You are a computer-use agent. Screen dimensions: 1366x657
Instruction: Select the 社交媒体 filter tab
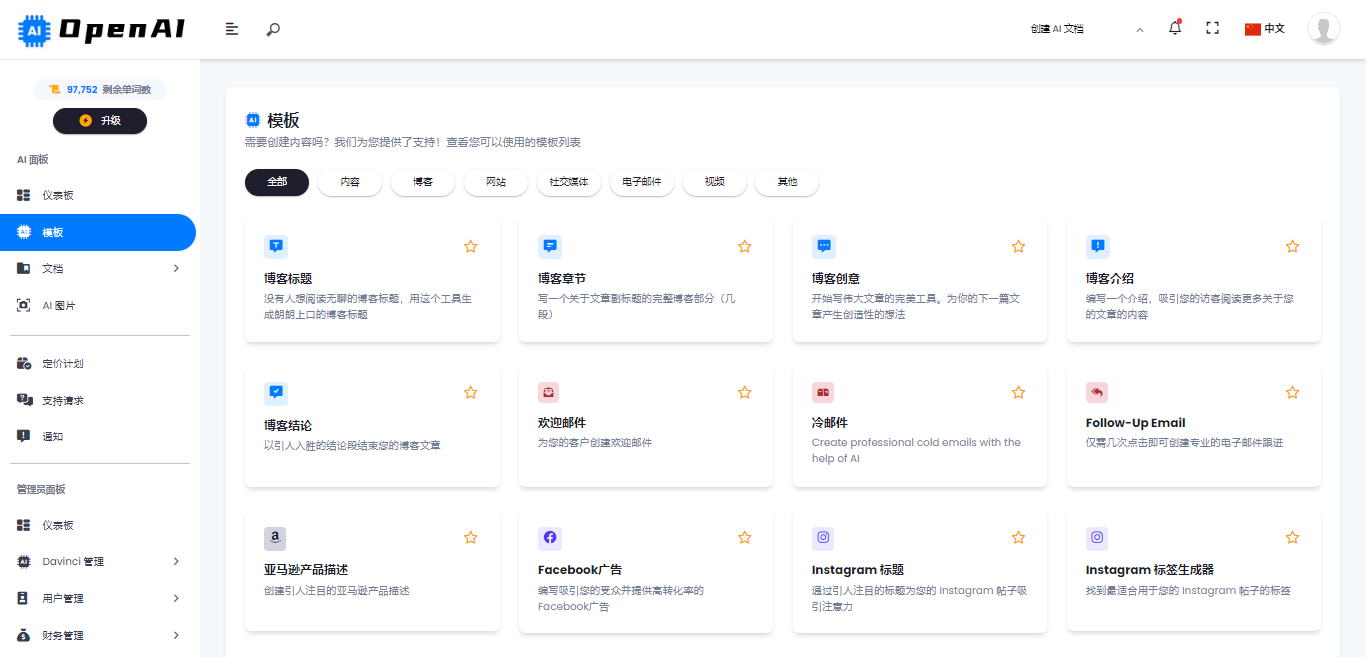coord(569,182)
